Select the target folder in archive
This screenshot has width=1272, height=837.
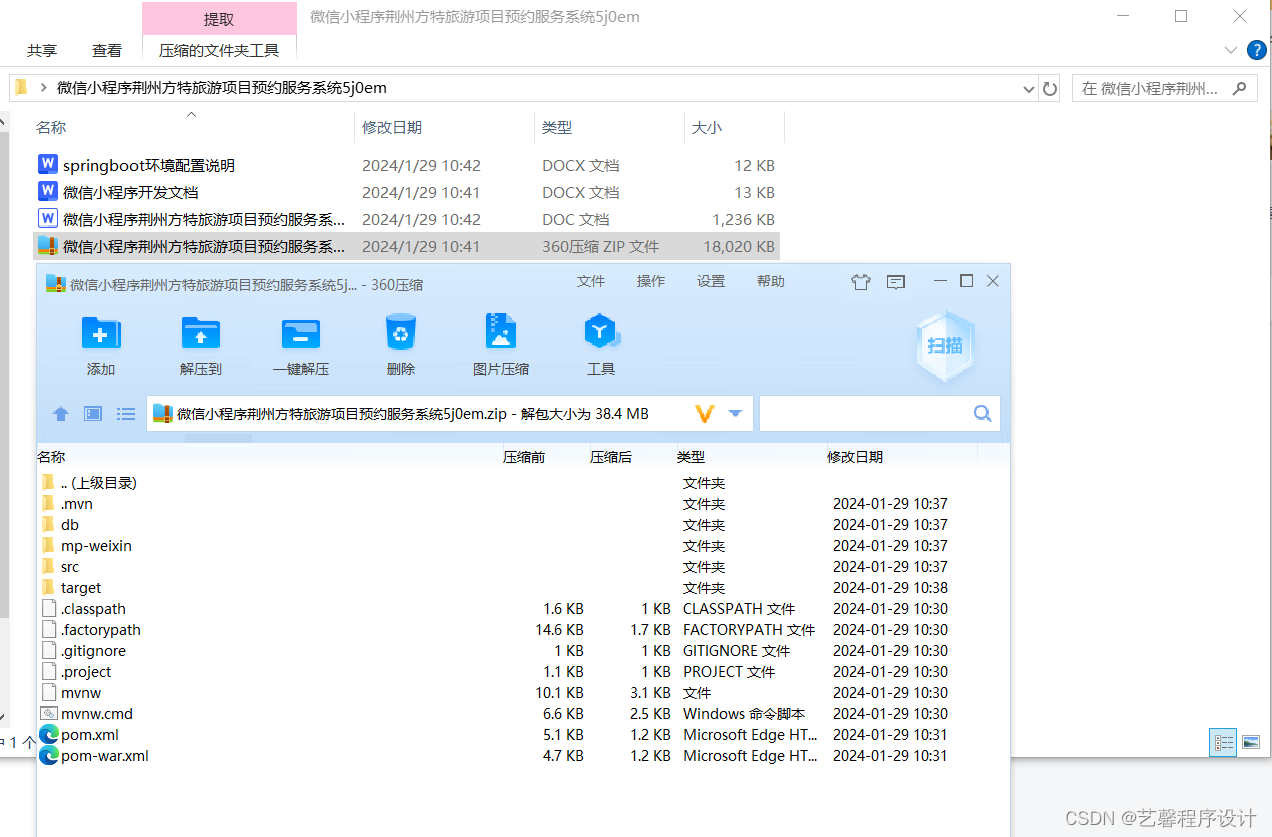[x=80, y=588]
